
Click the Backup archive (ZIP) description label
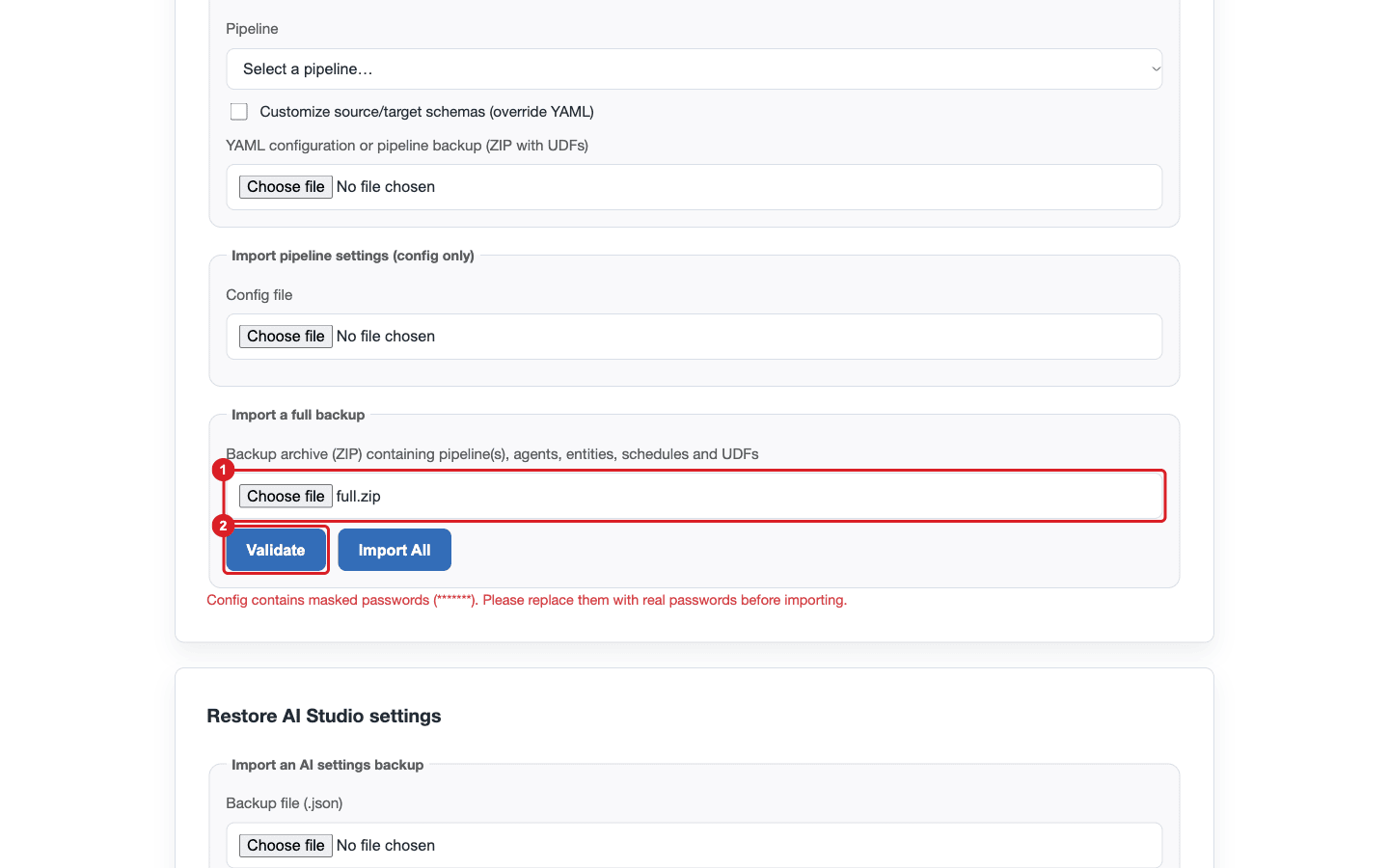[492, 454]
